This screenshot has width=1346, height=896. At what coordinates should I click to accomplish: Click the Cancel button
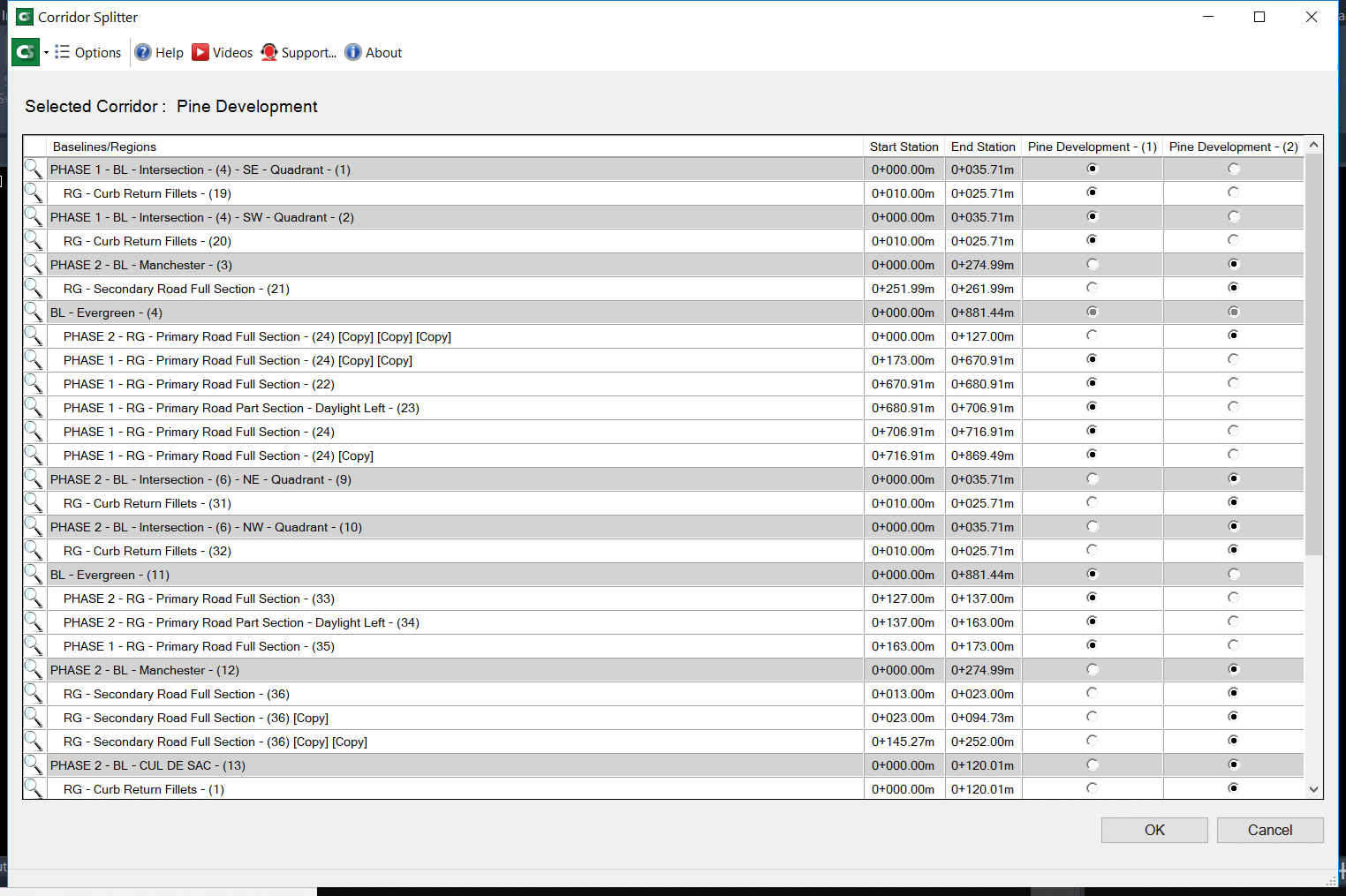(x=1270, y=830)
